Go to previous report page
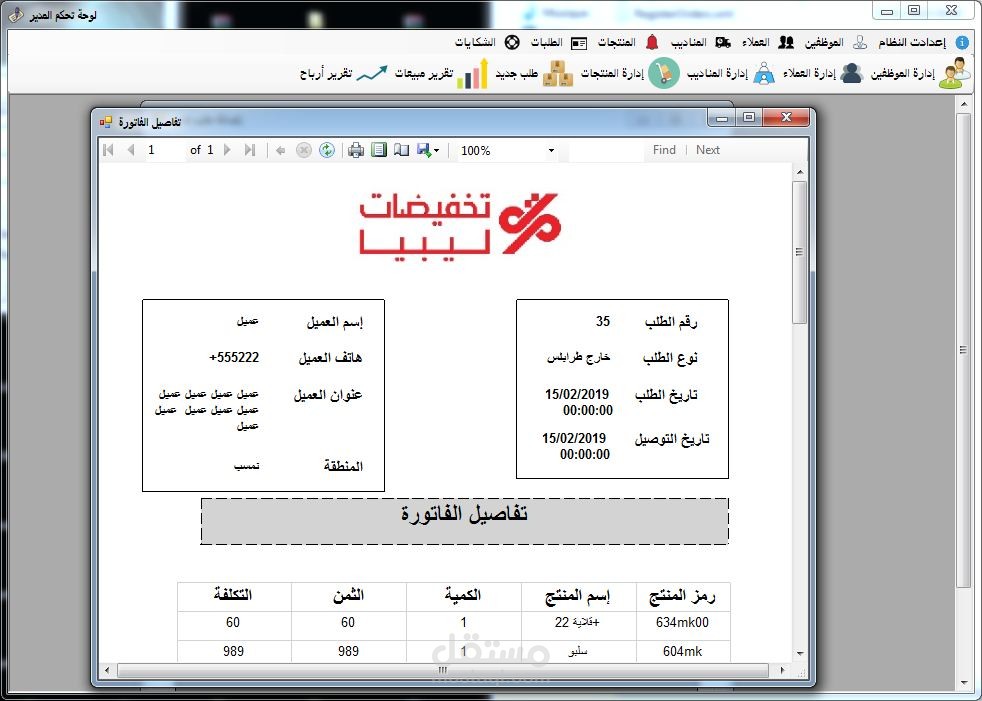 (x=131, y=150)
